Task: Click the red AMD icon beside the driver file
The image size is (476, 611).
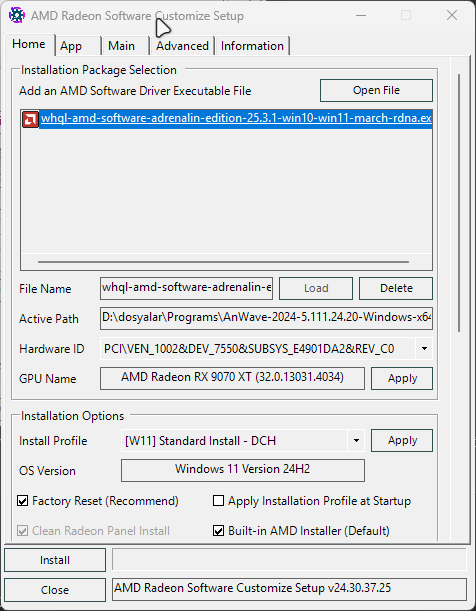Action: pos(30,119)
